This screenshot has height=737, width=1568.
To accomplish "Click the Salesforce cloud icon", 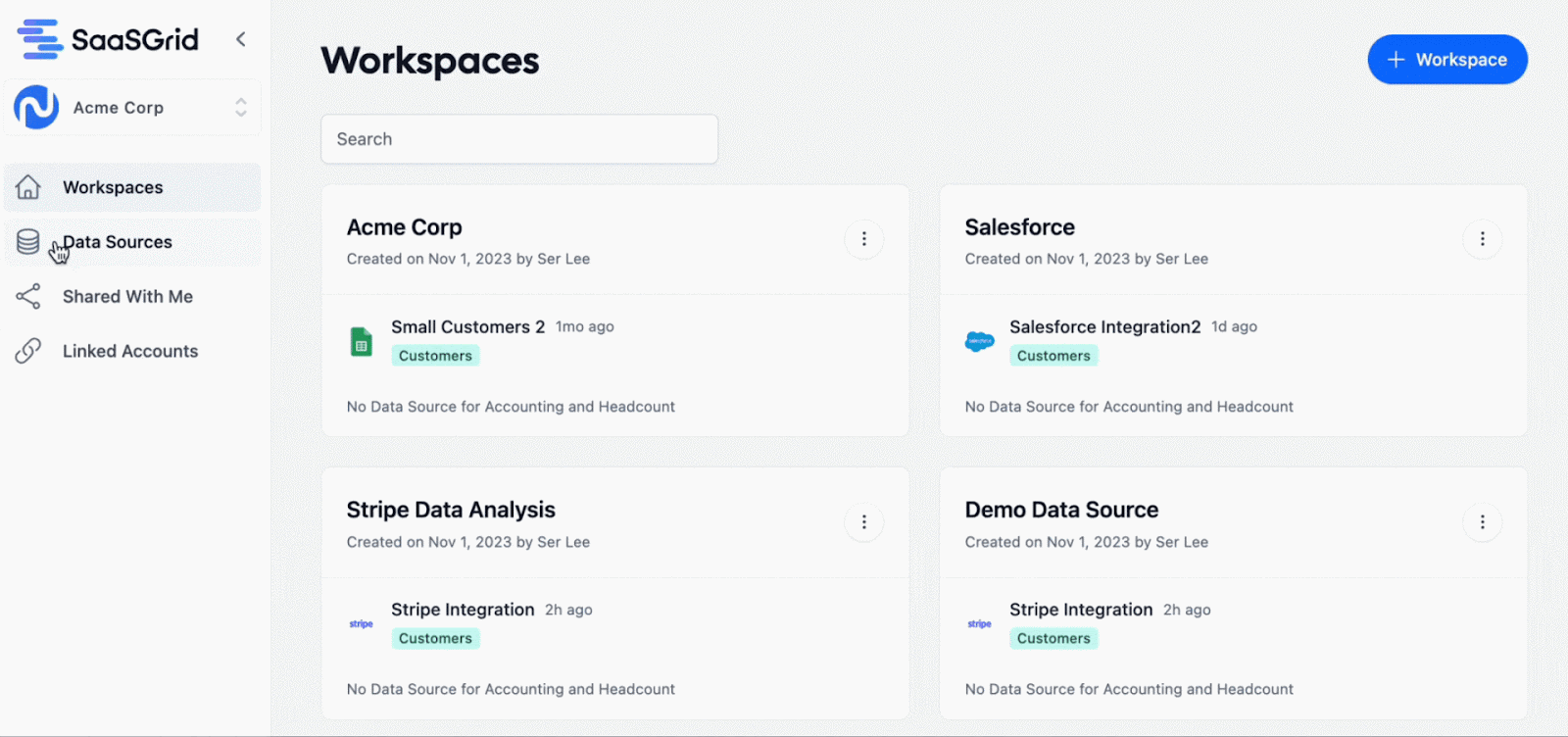I will click(x=979, y=341).
